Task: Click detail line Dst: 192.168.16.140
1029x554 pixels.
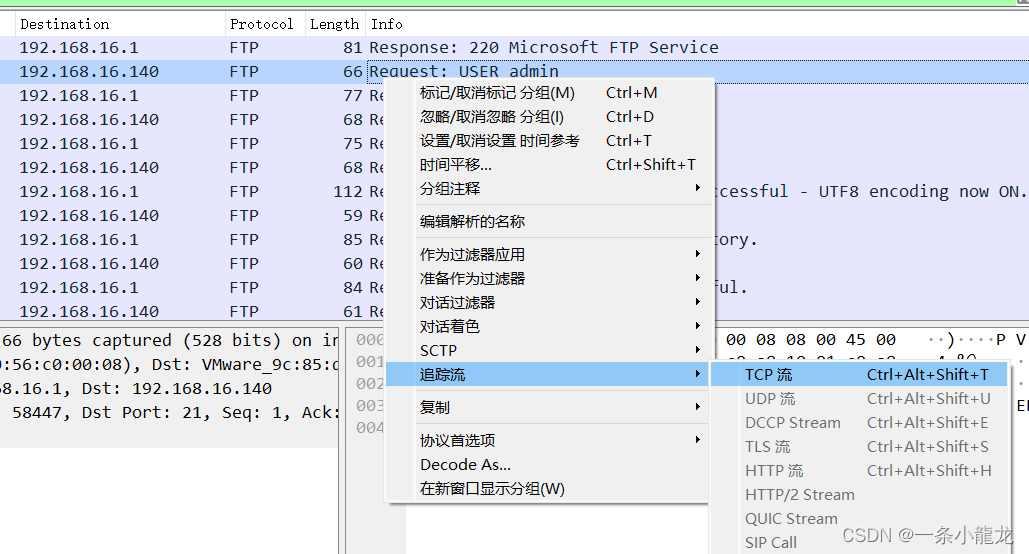Action: coord(169,389)
